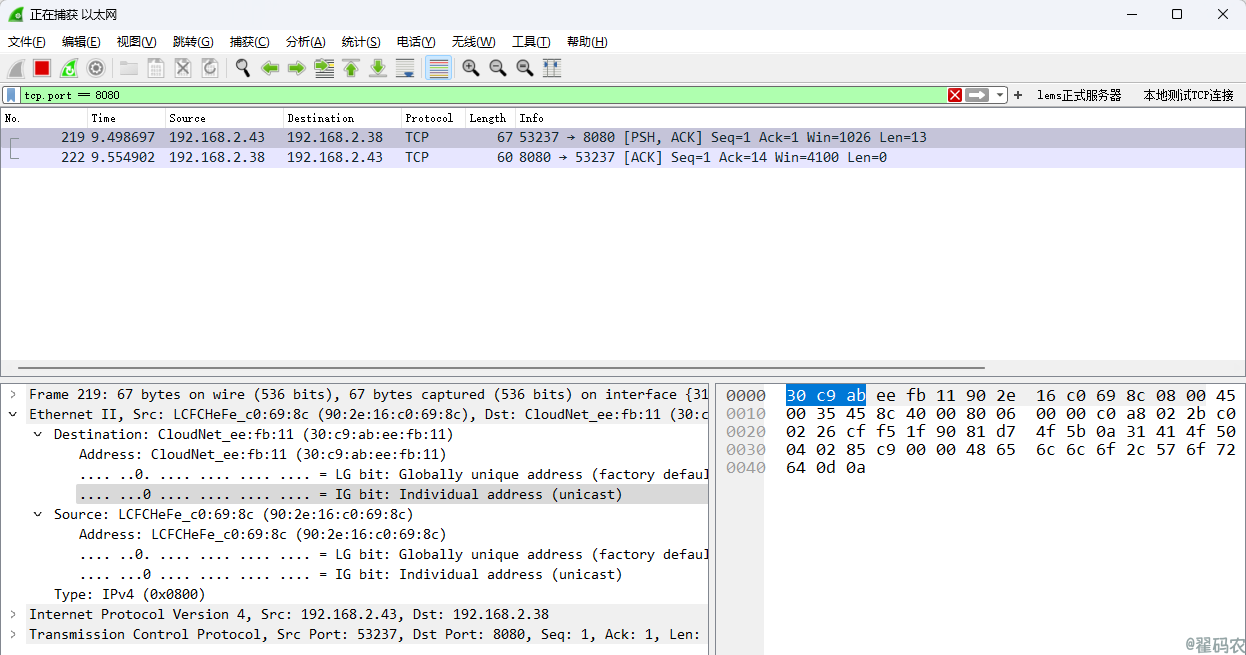Viewport: 1246px width, 655px height.
Task: Toggle packet list colorization
Action: [x=438, y=68]
